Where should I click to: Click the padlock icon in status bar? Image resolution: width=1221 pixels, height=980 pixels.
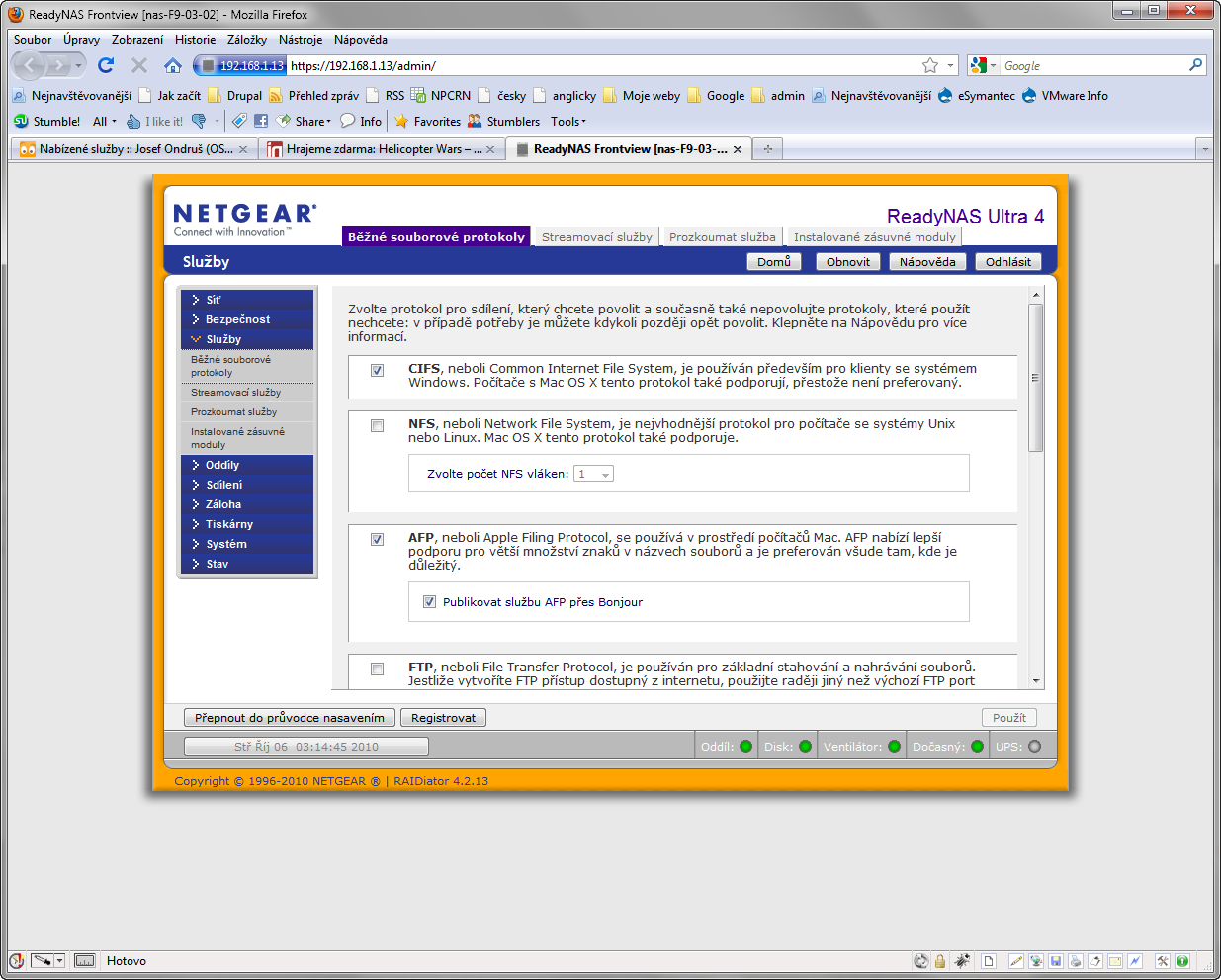tap(940, 961)
